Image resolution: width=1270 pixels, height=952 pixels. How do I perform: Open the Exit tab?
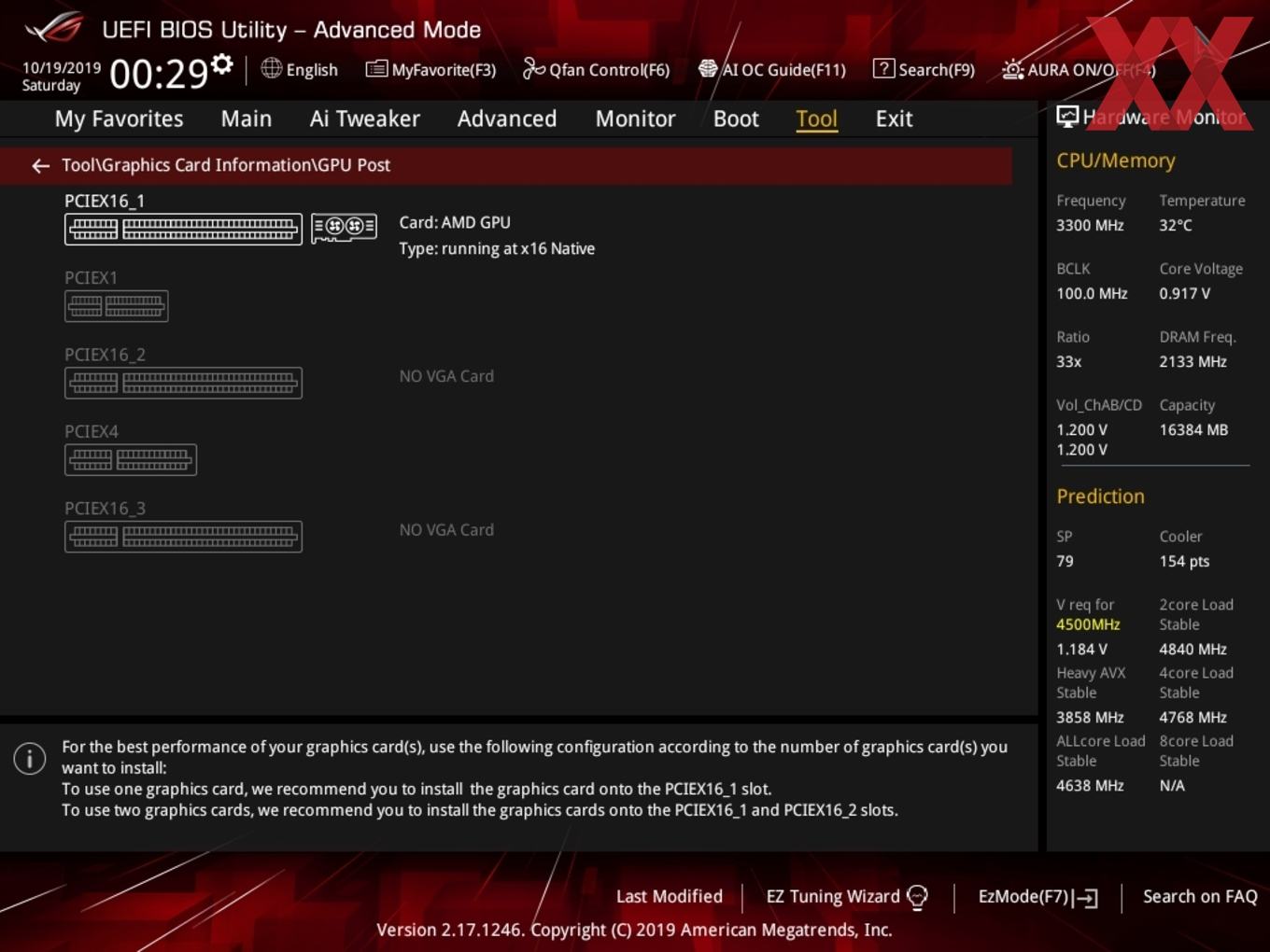click(x=894, y=119)
